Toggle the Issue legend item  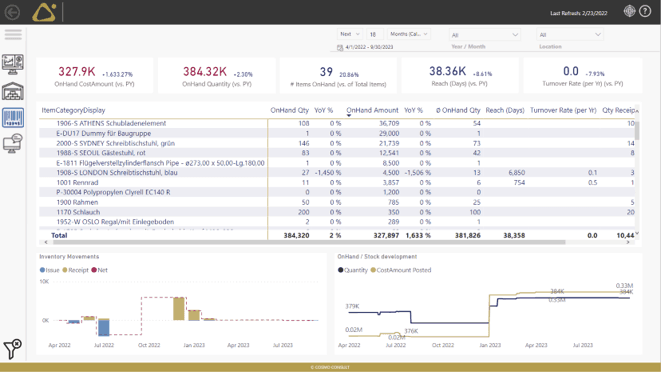click(50, 270)
